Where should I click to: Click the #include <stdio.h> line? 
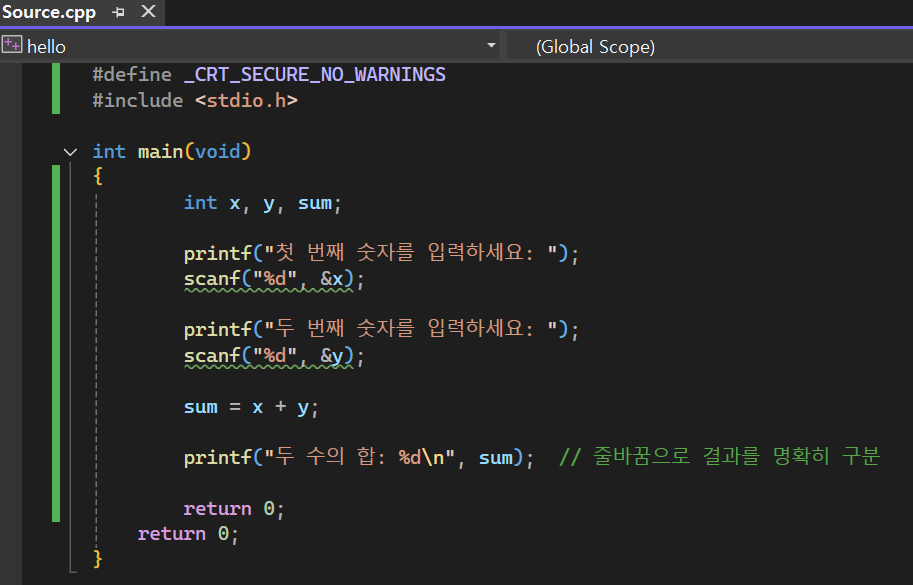pyautogui.click(x=195, y=100)
